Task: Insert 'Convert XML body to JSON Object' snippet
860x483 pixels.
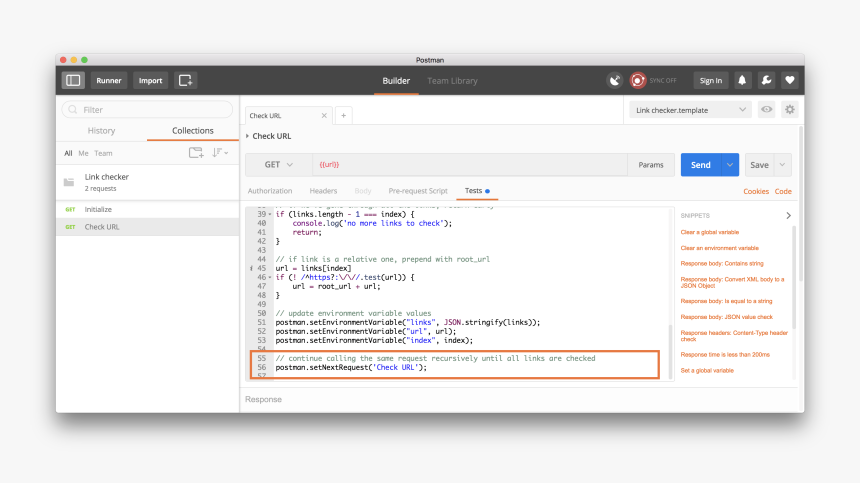Action: 732,282
